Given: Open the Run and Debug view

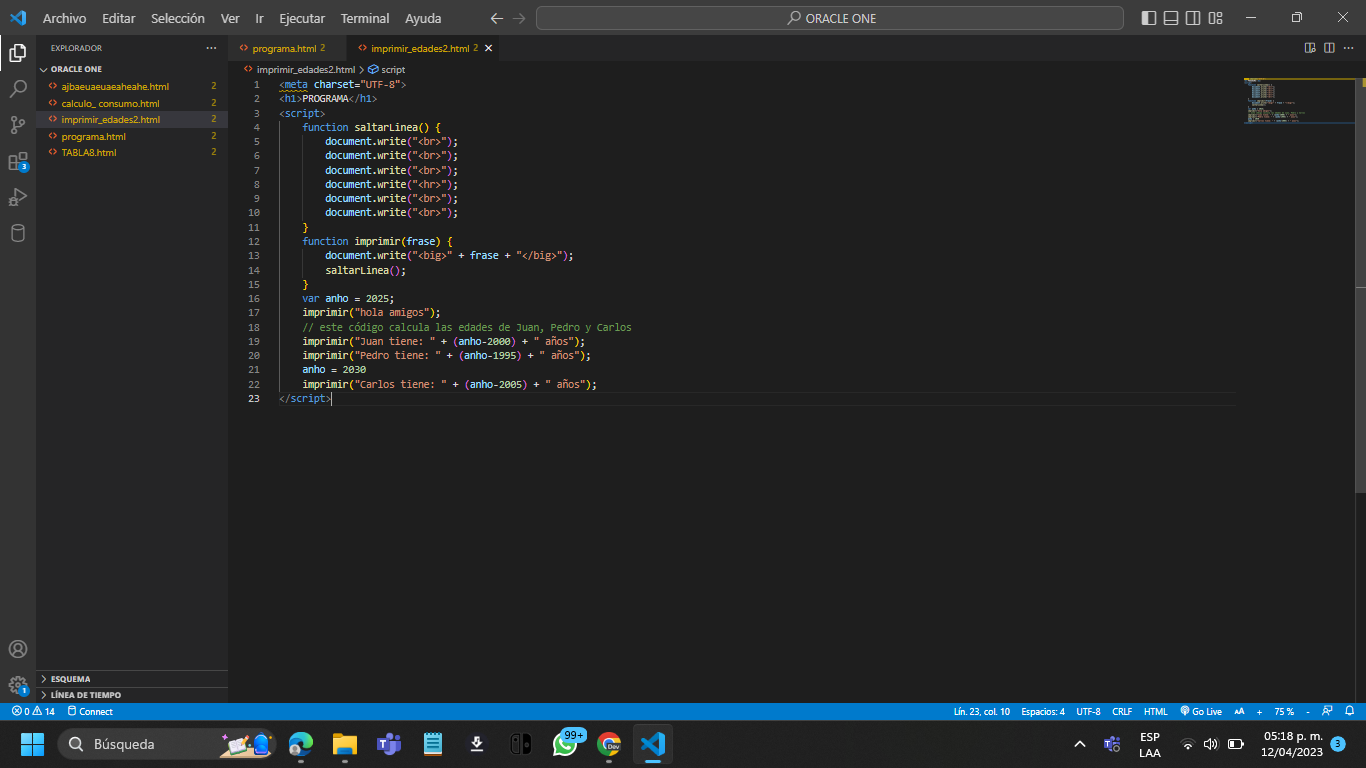Looking at the screenshot, I should pos(18,197).
